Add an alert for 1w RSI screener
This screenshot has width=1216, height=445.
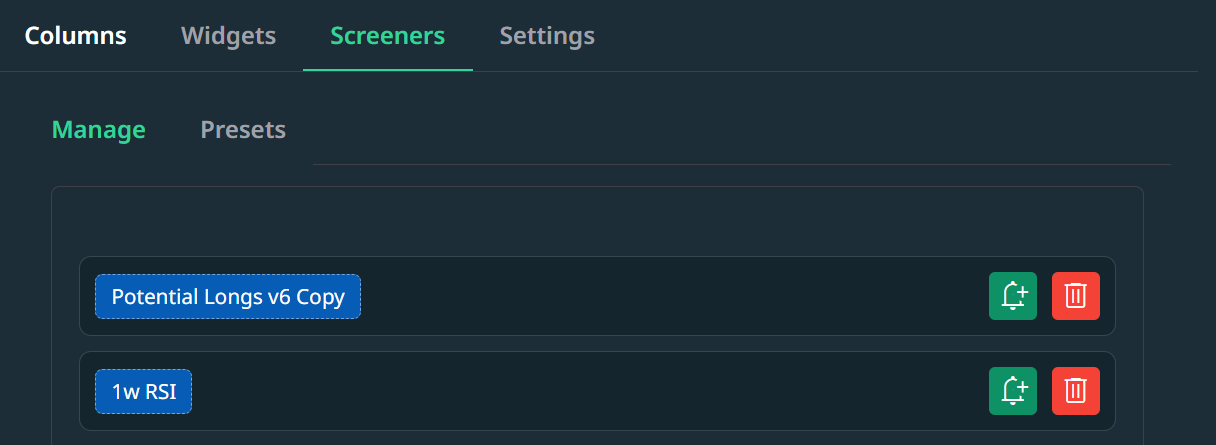pyautogui.click(x=1013, y=391)
